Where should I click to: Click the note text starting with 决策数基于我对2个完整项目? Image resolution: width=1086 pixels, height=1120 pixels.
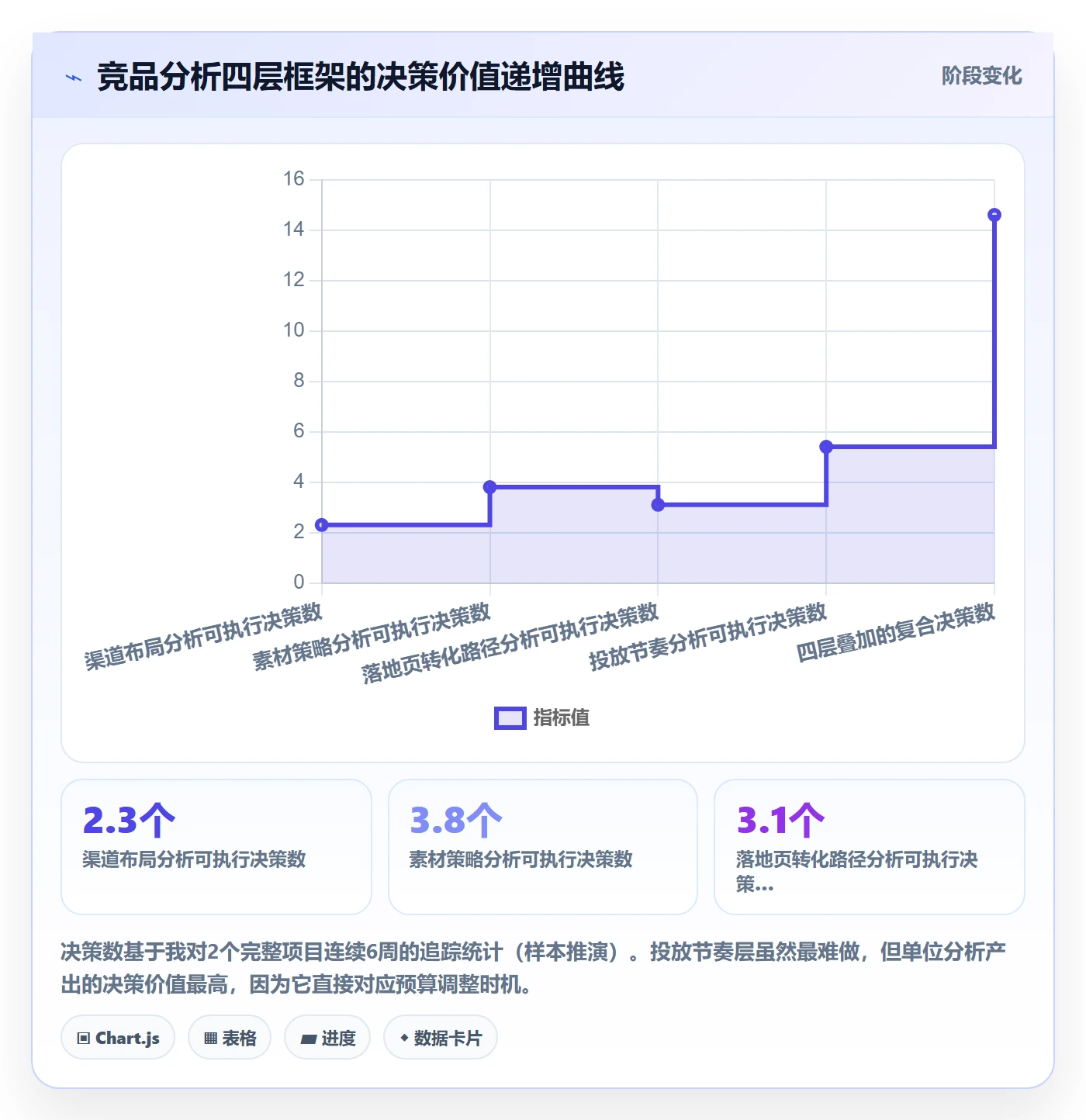pyautogui.click(x=534, y=968)
